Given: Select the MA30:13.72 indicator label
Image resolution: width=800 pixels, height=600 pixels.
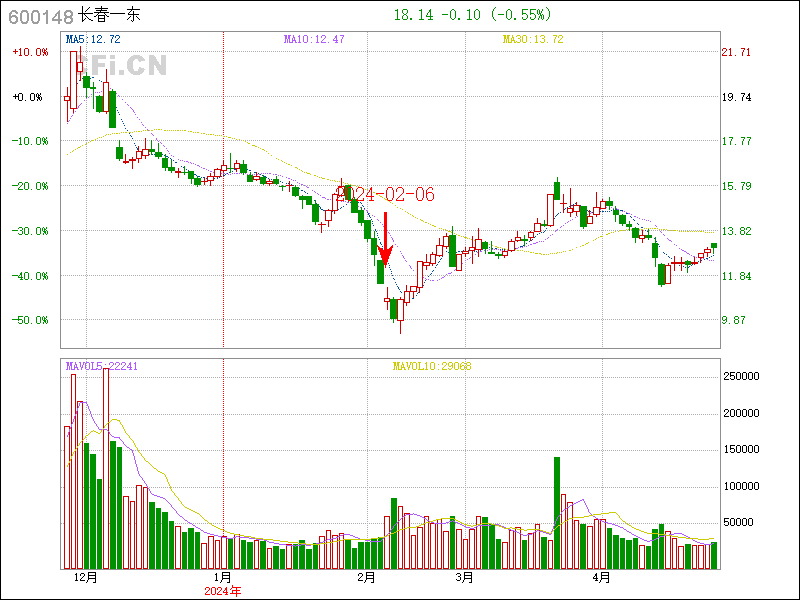Looking at the screenshot, I should (532, 39).
